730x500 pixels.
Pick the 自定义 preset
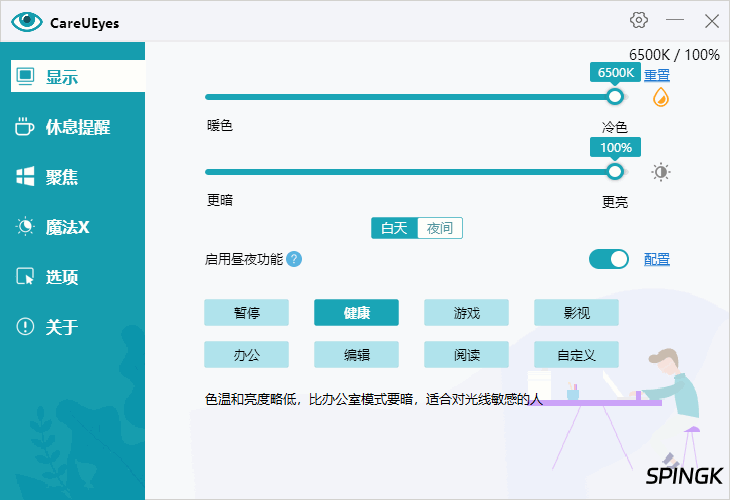(576, 355)
